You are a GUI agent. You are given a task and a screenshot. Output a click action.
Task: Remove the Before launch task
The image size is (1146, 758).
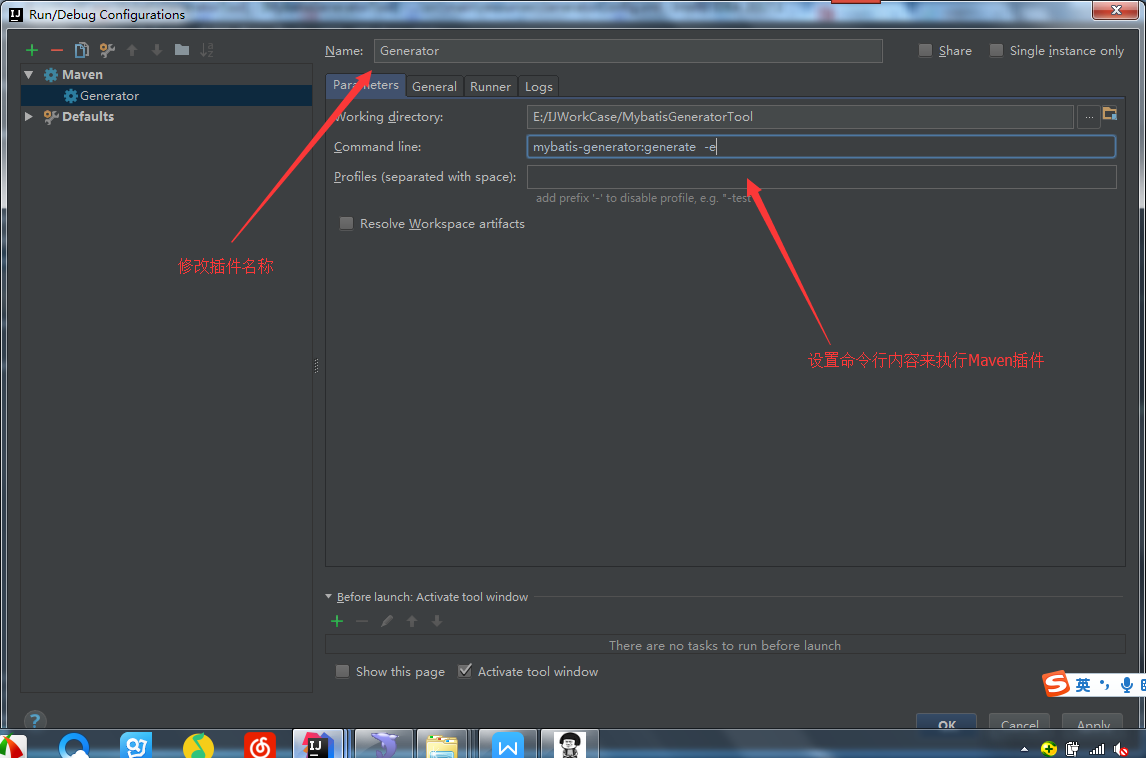tap(362, 621)
